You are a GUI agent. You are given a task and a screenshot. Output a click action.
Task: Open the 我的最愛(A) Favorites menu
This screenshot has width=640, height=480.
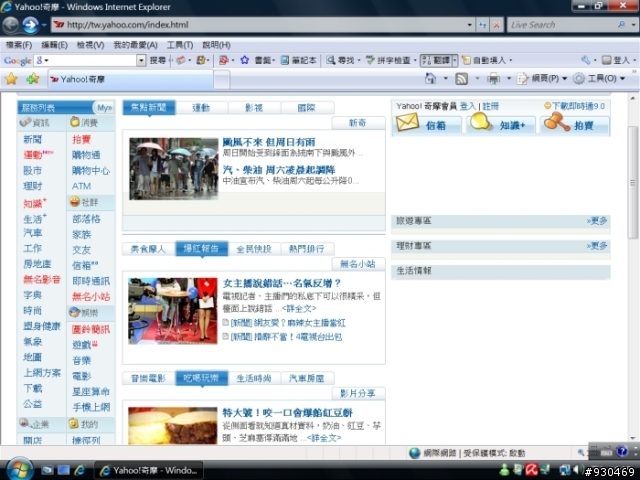pyautogui.click(x=135, y=45)
